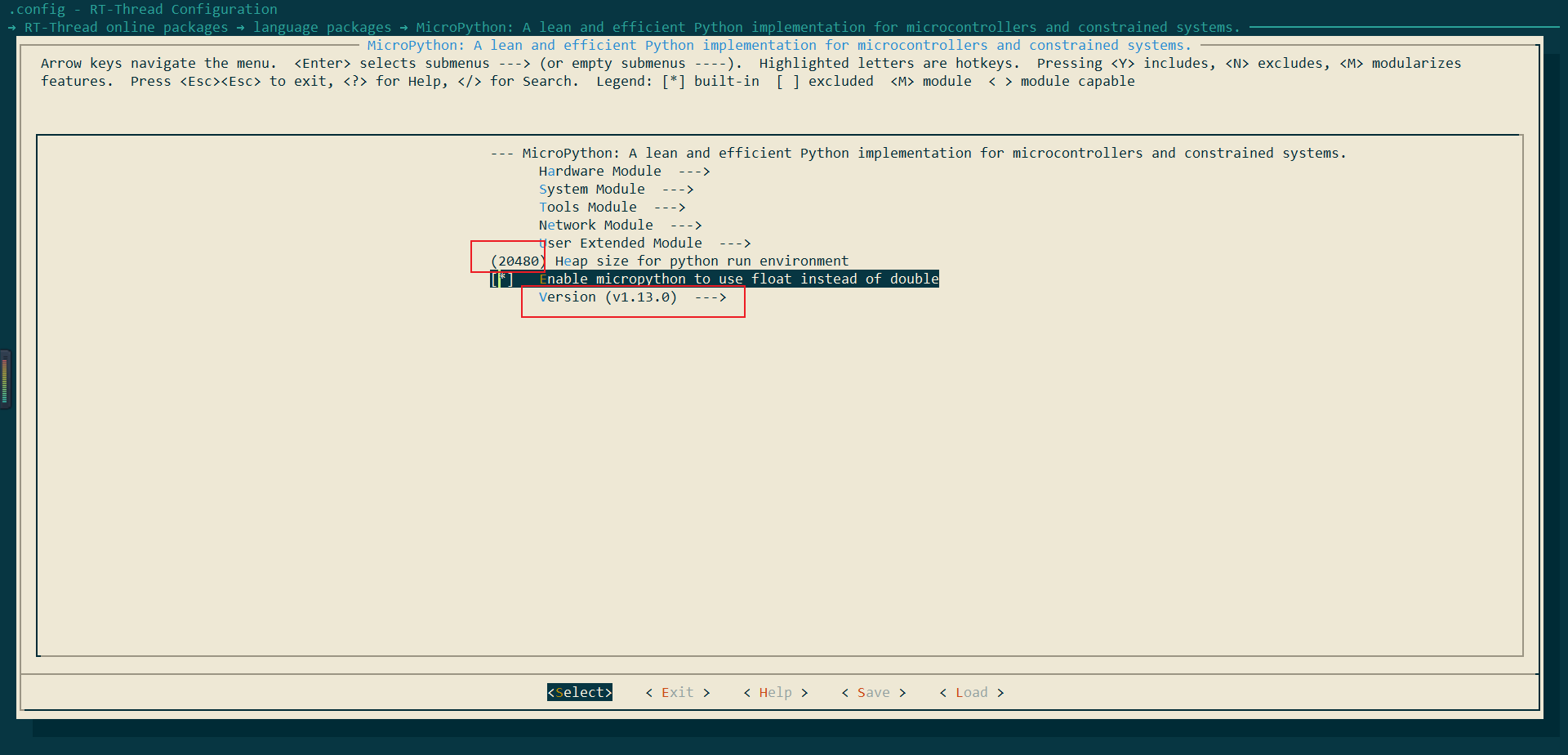The image size is (1568, 755).
Task: Click the '.config - RT-Thread Configuration' title
Action: pos(143,9)
